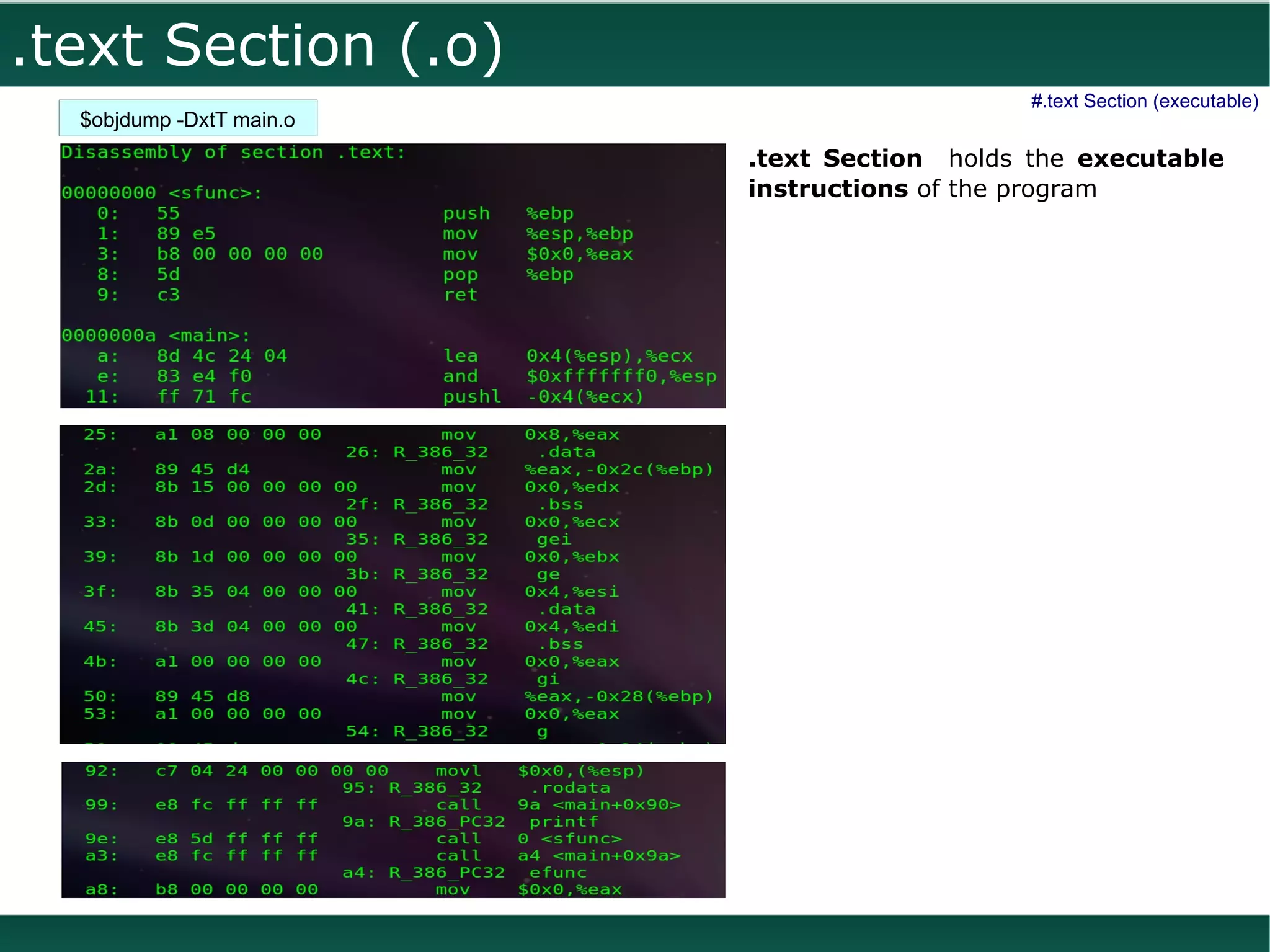Viewport: 1270px width, 952px height.
Task: Click the '47: R_386_32 .bss' relocation
Action: click(x=464, y=644)
